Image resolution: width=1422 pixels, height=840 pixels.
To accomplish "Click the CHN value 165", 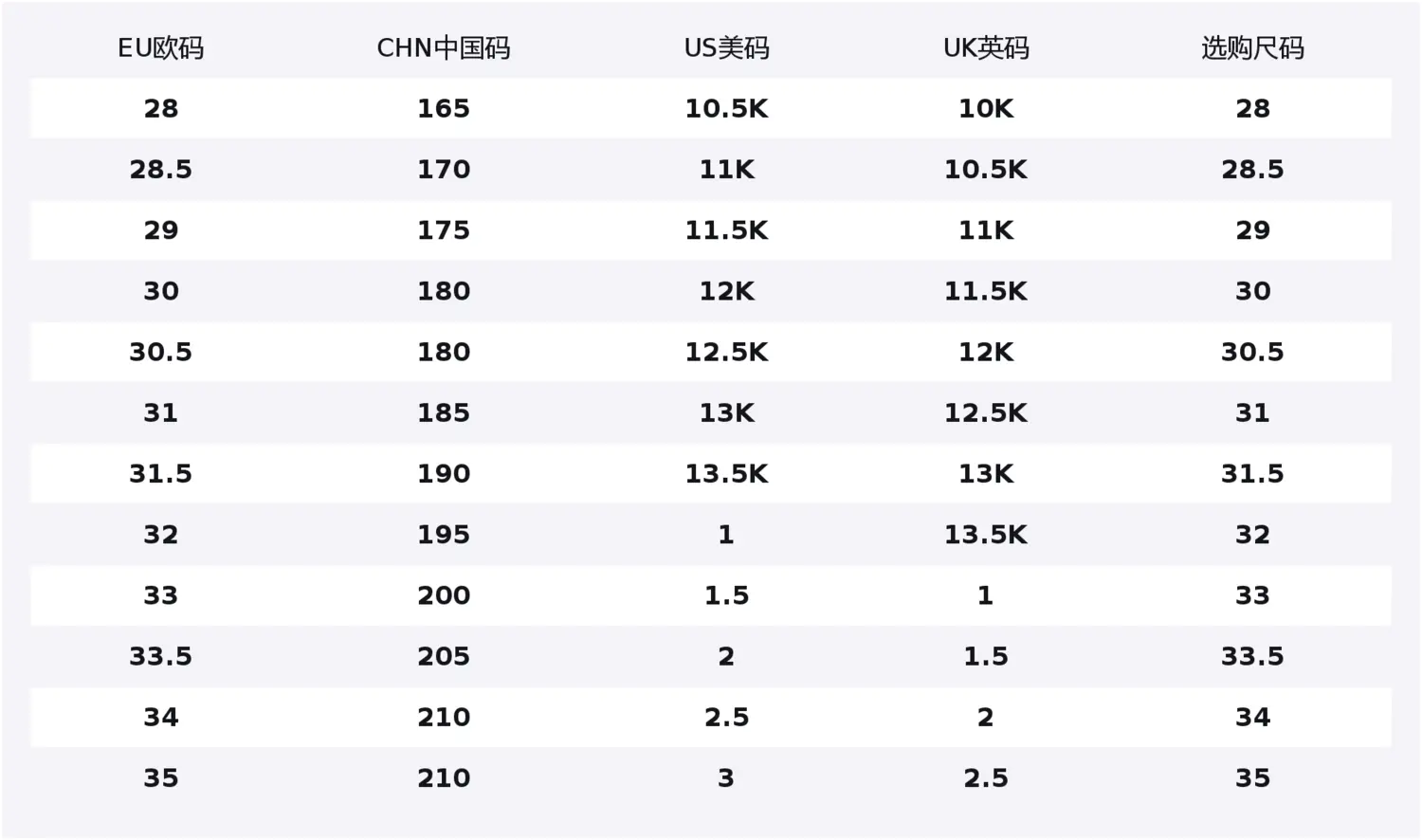I will (444, 109).
